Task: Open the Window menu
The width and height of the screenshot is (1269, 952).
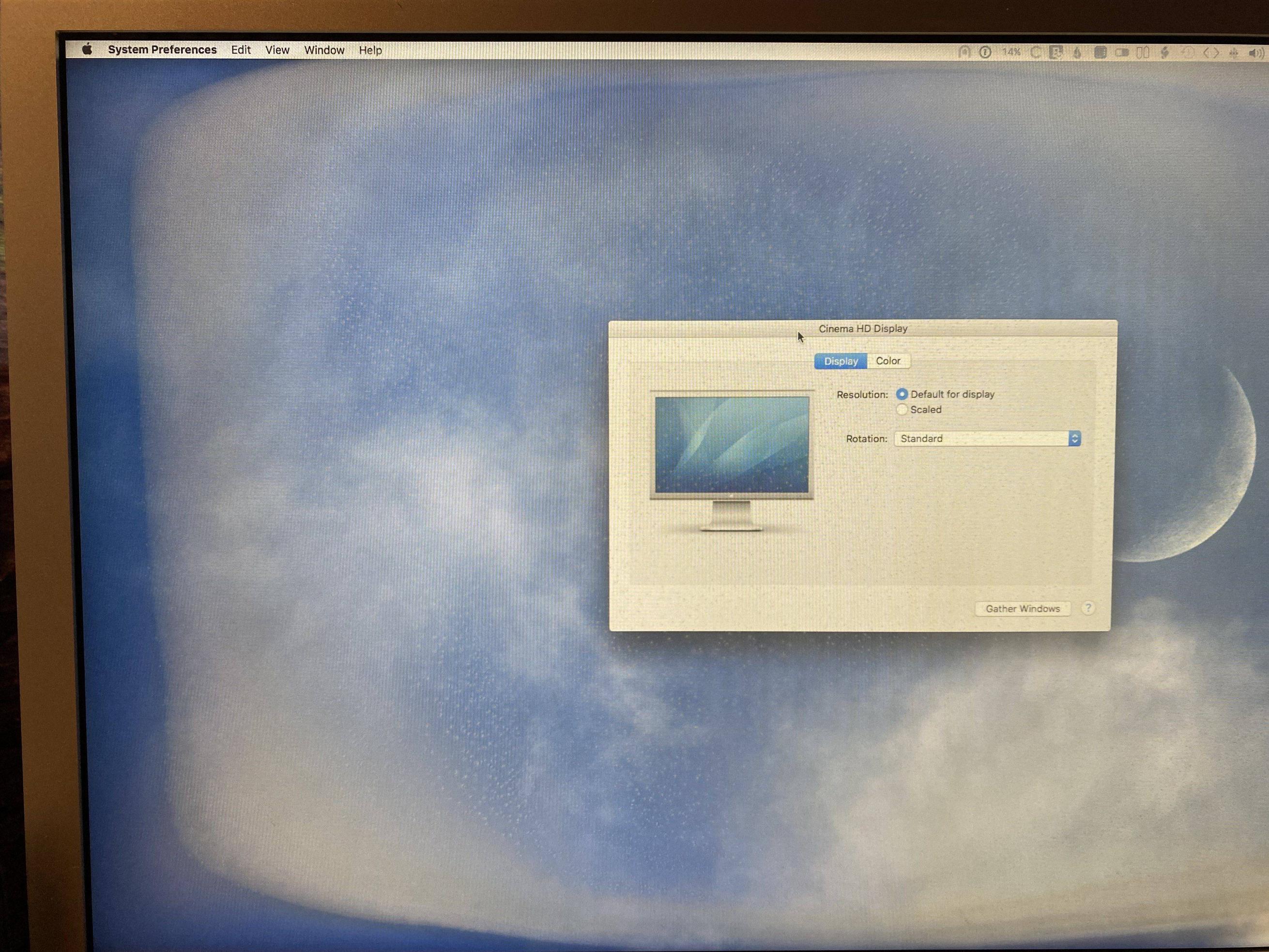Action: [x=324, y=50]
